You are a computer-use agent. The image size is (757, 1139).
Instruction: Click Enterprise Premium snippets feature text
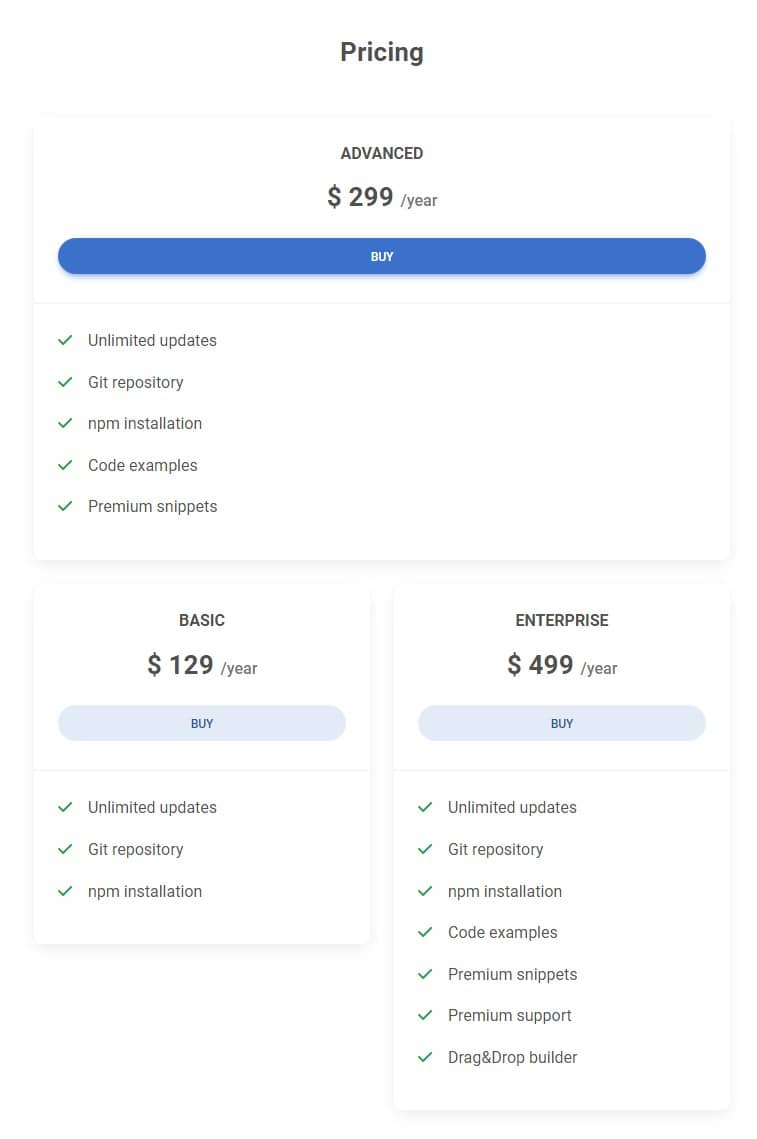pos(512,974)
